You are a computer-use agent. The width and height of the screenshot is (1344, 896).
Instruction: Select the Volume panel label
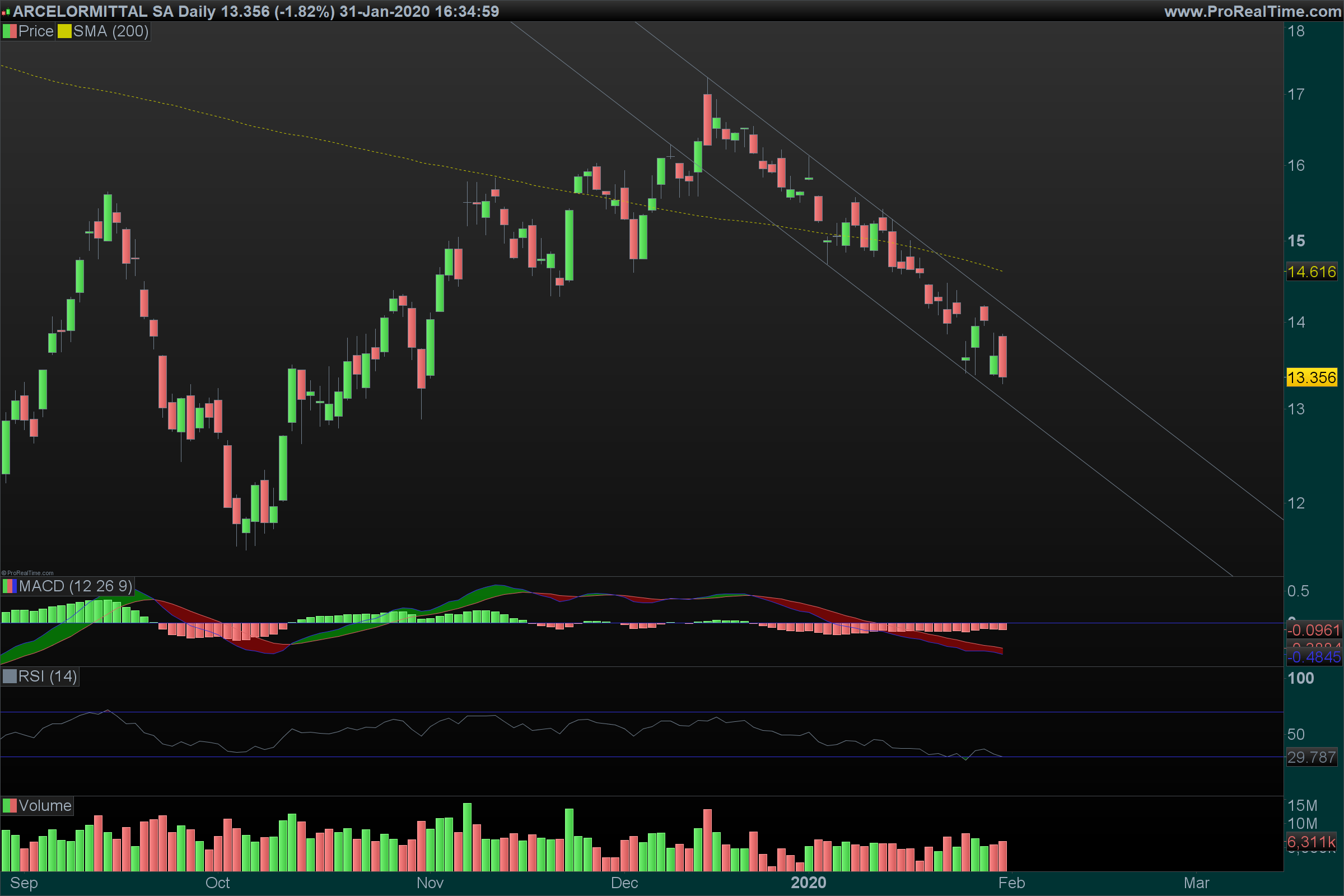point(45,806)
